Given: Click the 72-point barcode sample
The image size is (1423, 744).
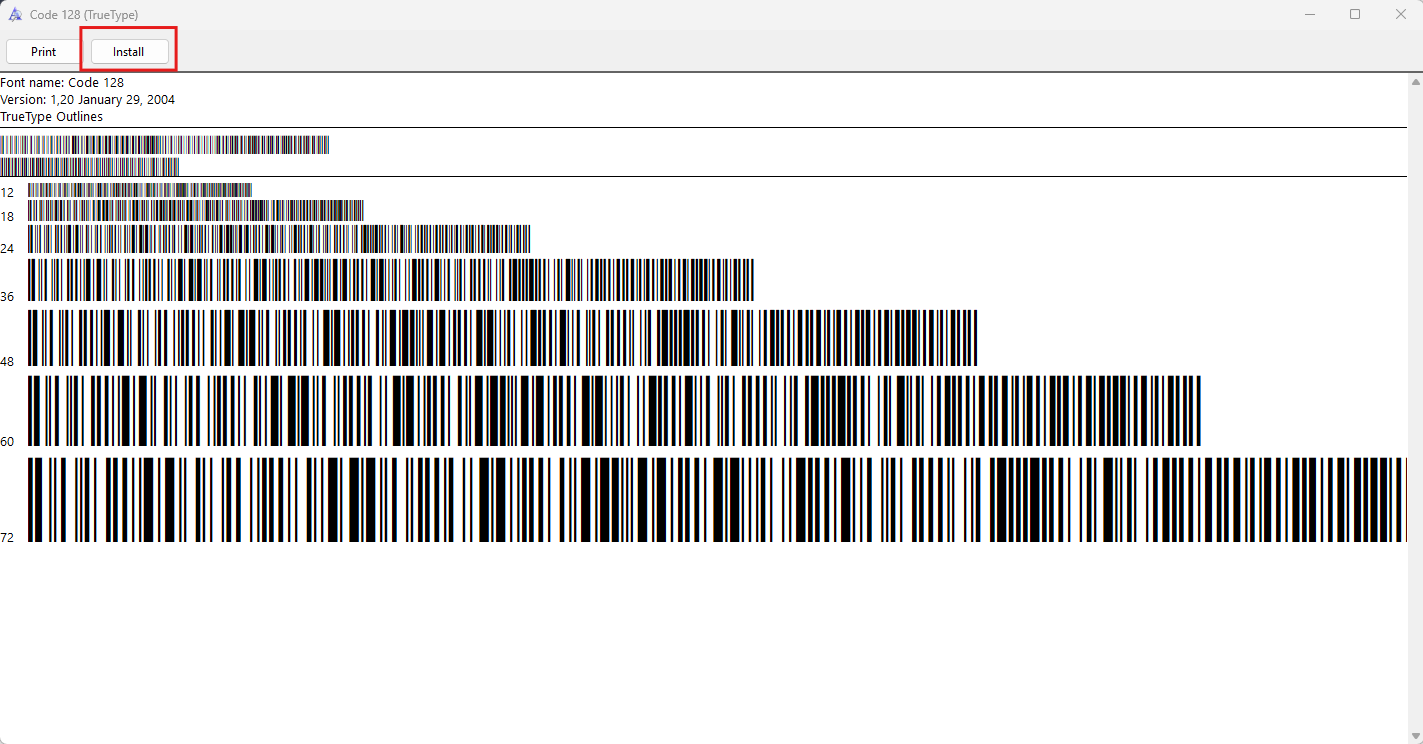Looking at the screenshot, I should click(x=717, y=500).
